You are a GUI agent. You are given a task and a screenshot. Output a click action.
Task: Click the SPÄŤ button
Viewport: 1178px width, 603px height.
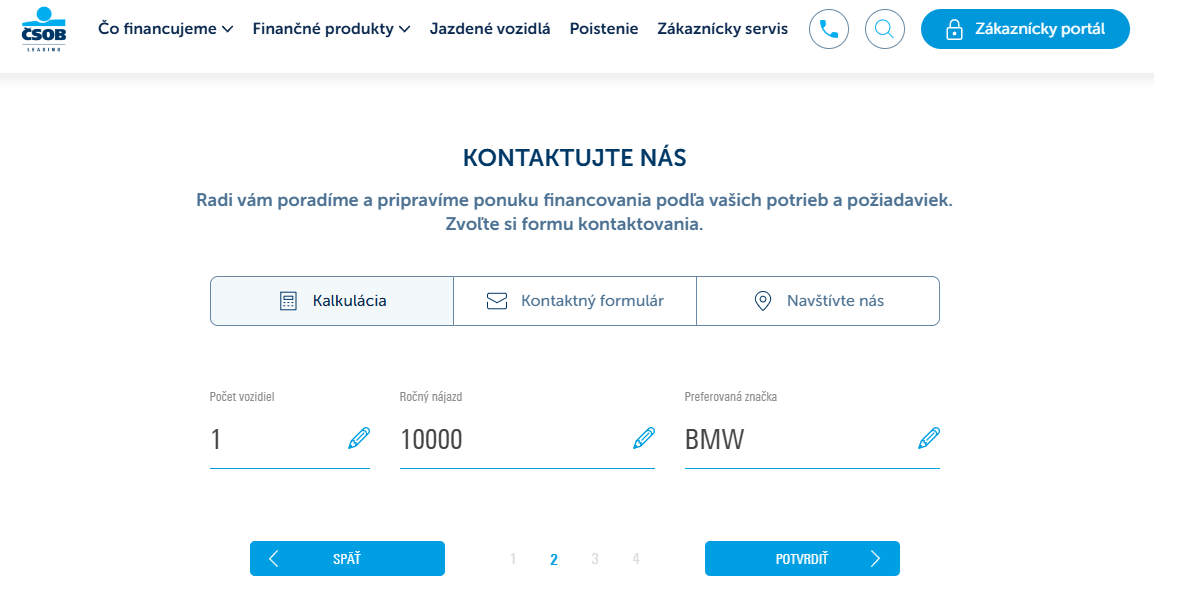tap(347, 558)
